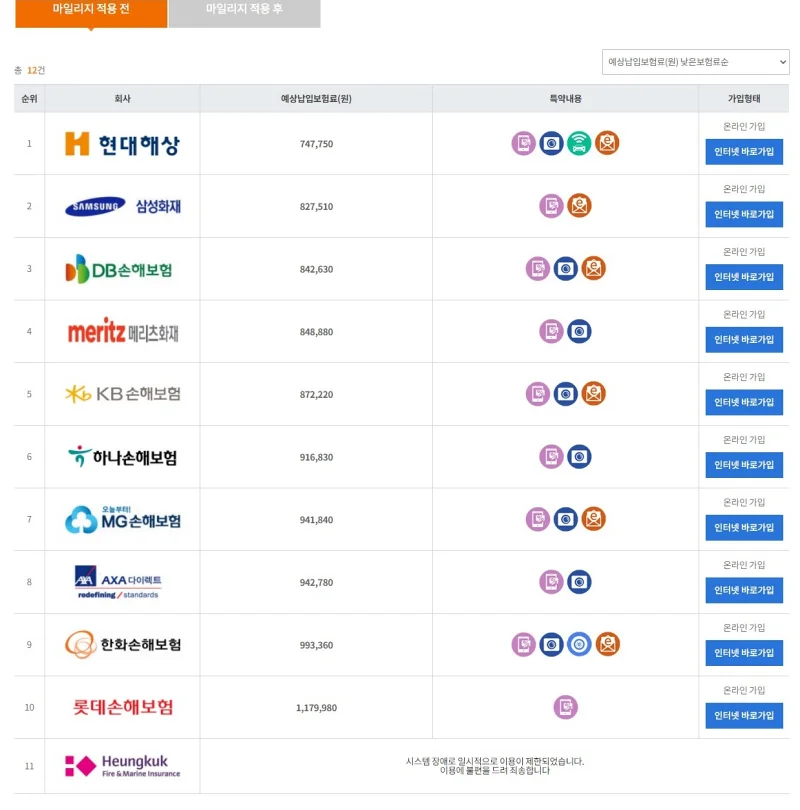
Task: Click the 하나손해보험 logo
Action: click(x=122, y=457)
